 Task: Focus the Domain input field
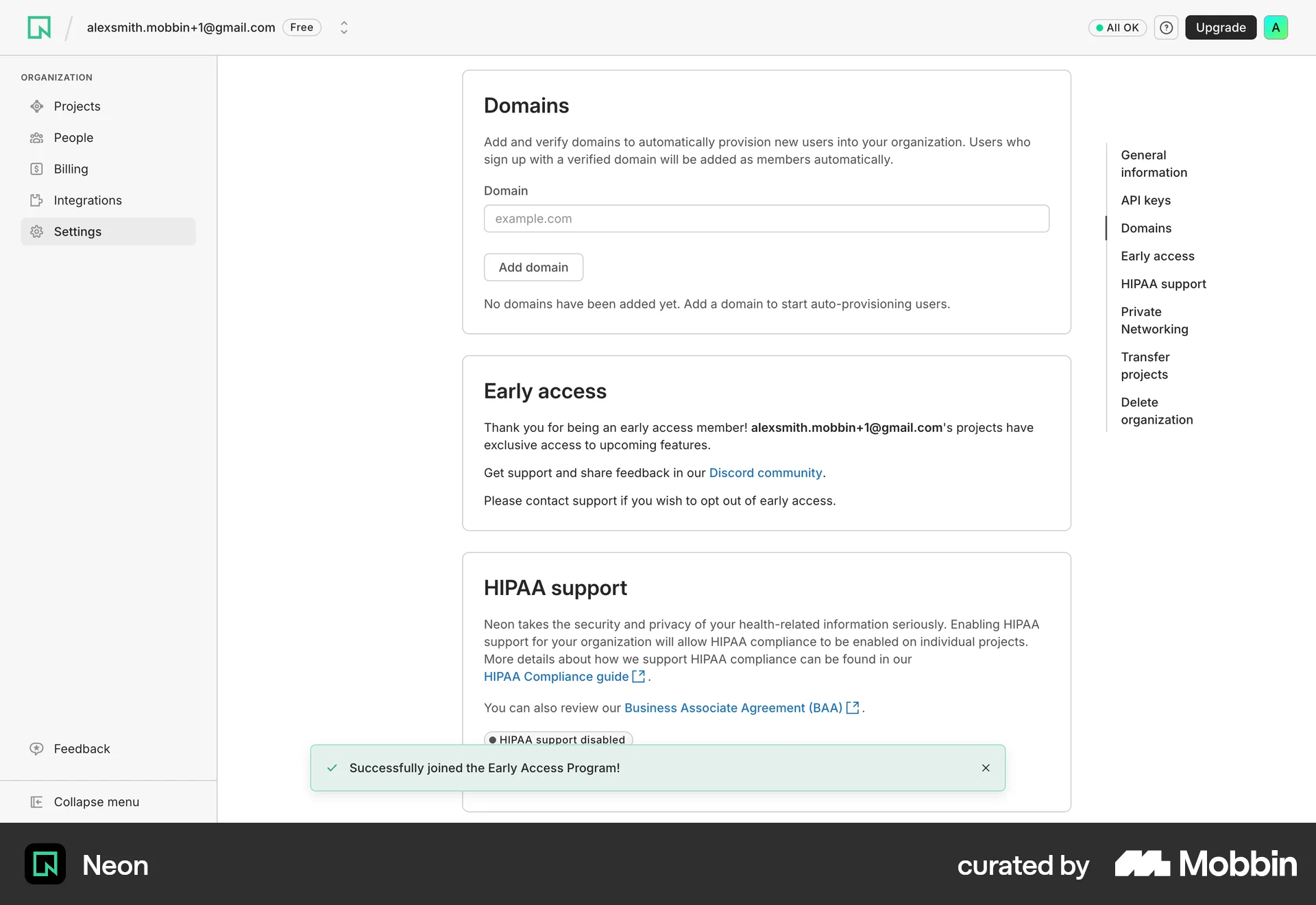(766, 219)
